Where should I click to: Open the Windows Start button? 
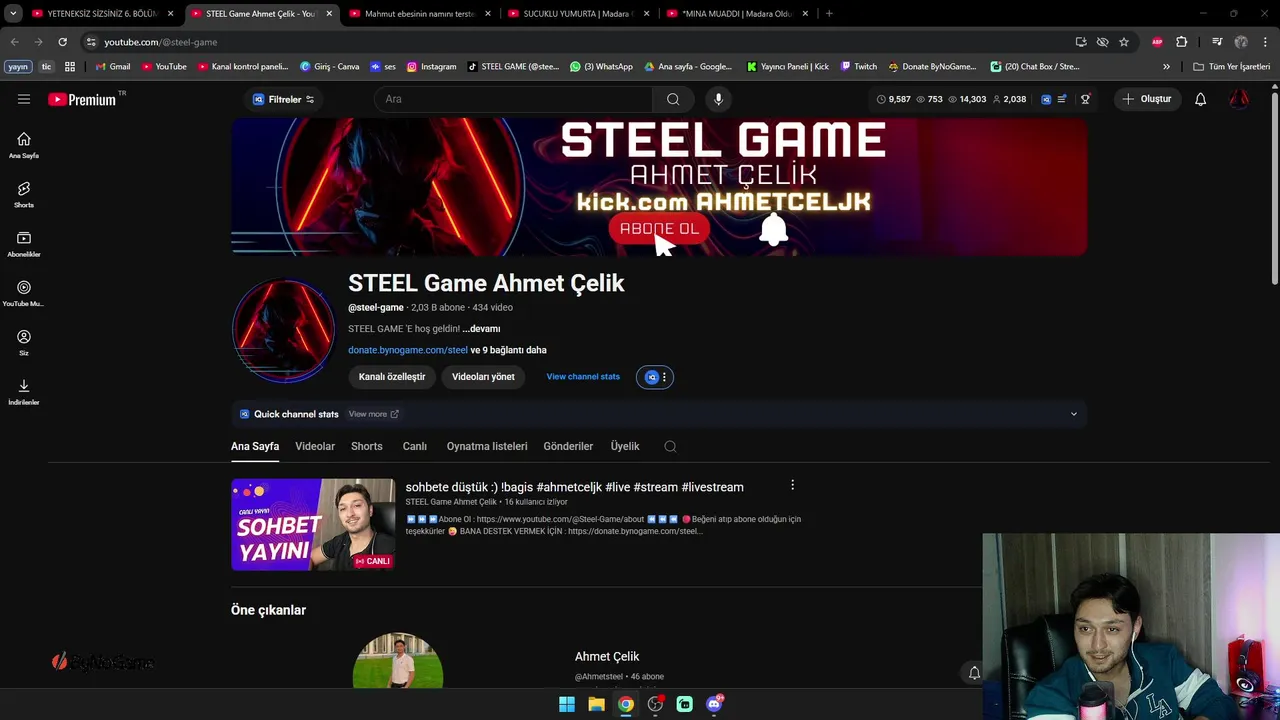(x=567, y=704)
